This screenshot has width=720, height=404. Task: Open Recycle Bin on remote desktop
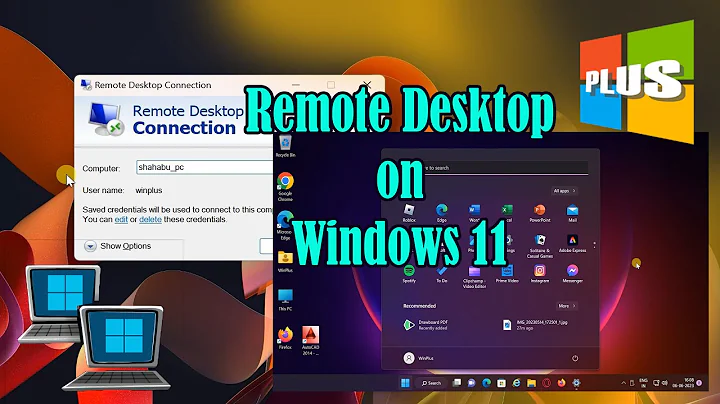[285, 146]
